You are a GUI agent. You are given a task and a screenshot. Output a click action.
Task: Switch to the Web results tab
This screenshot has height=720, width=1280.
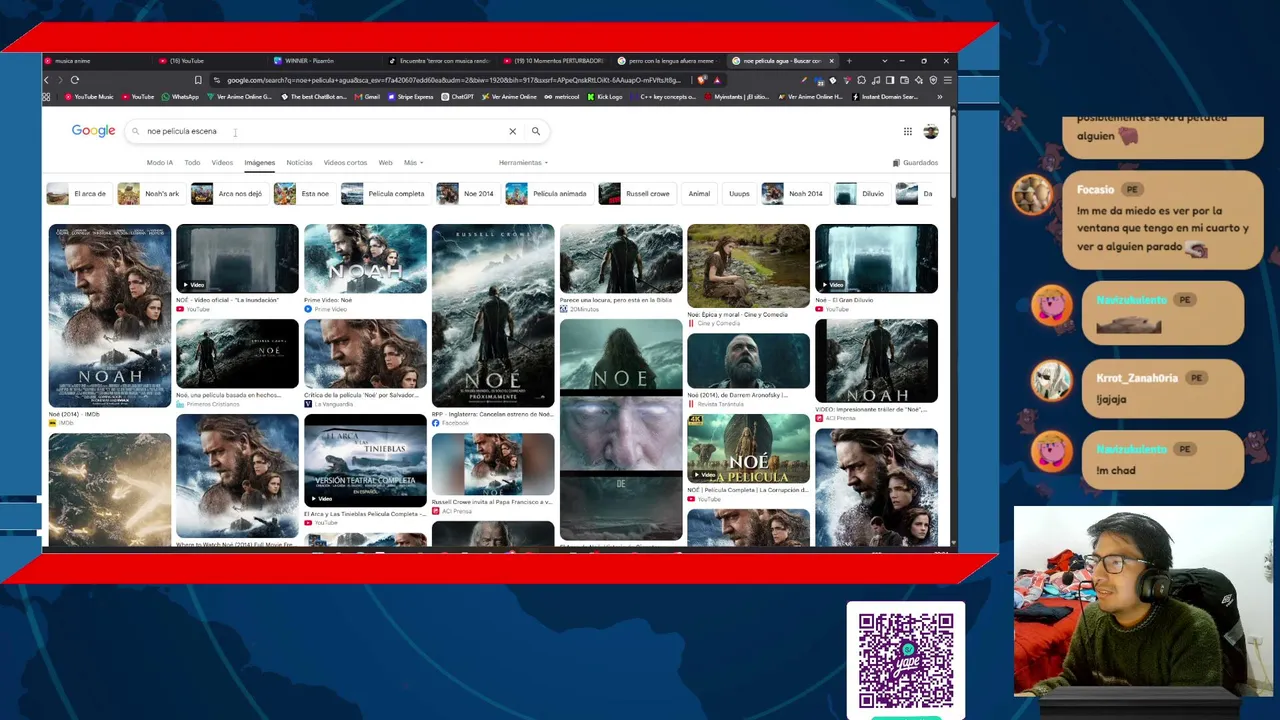pos(385,162)
